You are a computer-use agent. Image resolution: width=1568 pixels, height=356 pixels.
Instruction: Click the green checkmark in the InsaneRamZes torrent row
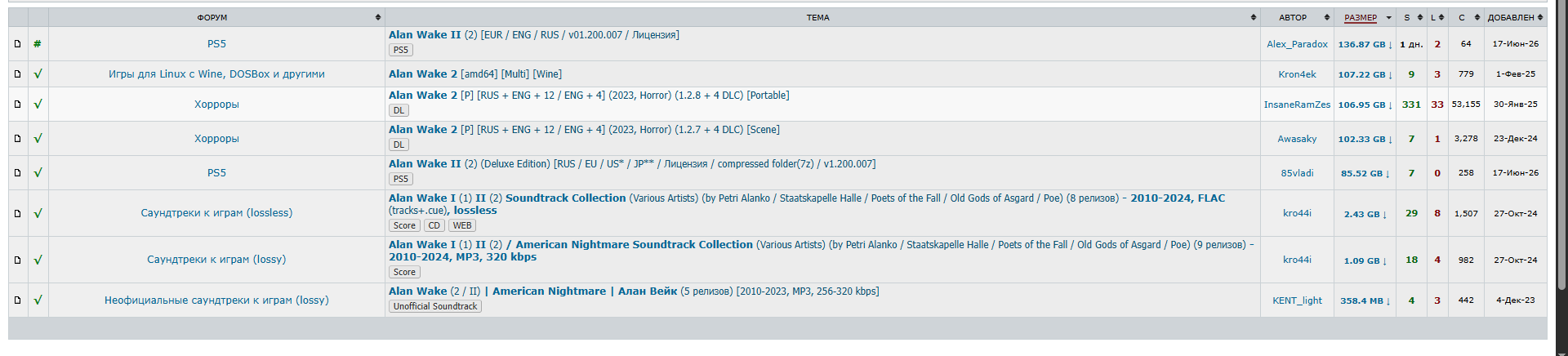[38, 105]
